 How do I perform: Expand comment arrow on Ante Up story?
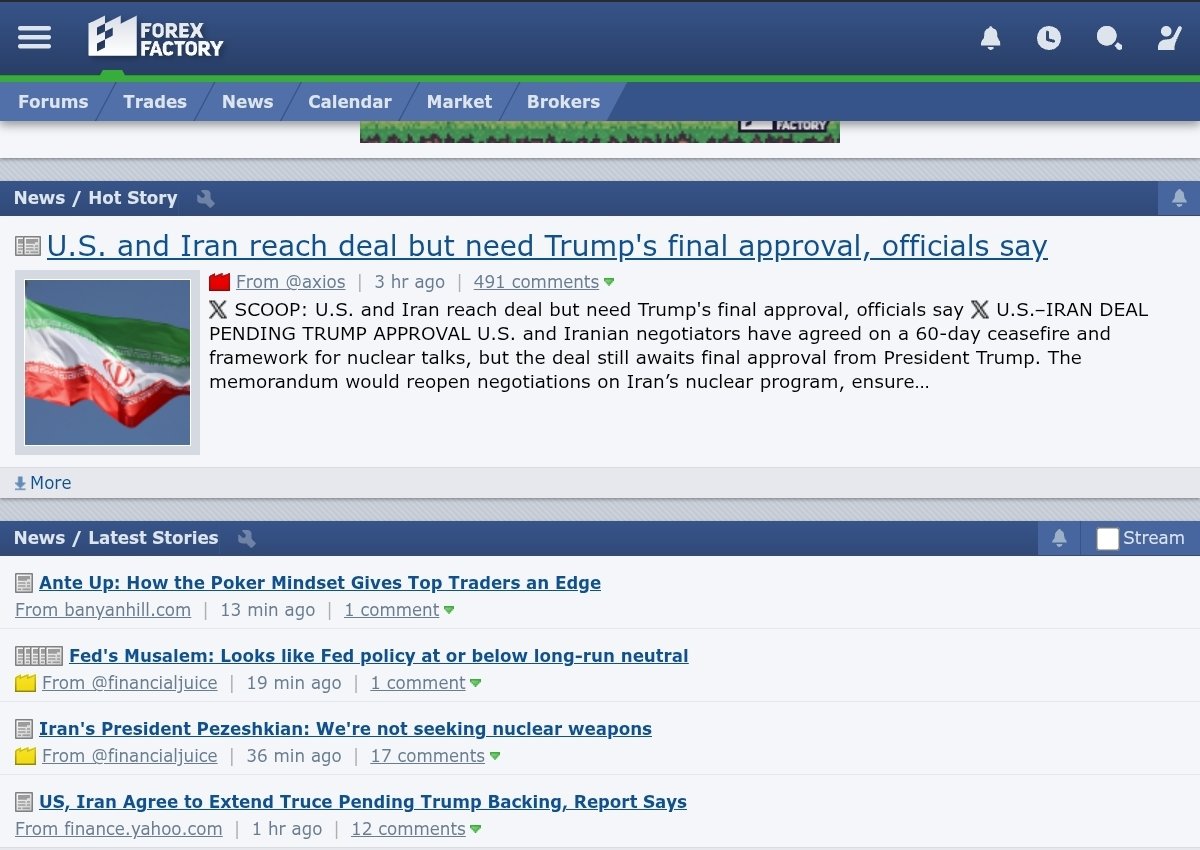(449, 610)
